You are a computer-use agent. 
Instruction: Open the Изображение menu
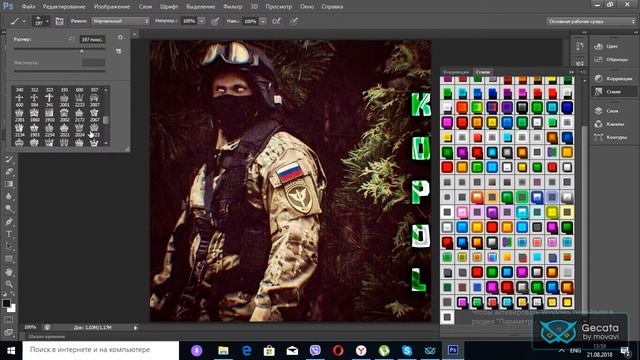pos(112,7)
